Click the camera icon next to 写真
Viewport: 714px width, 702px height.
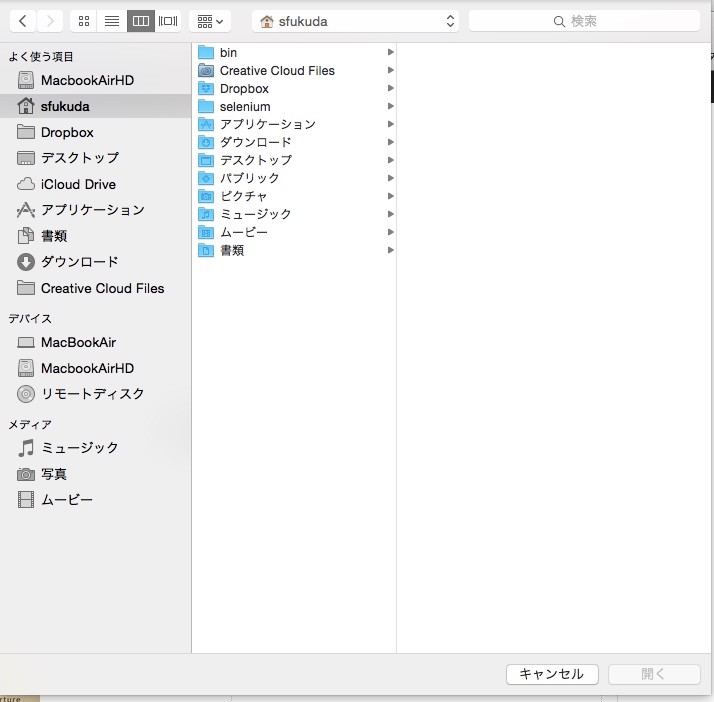(x=26, y=474)
